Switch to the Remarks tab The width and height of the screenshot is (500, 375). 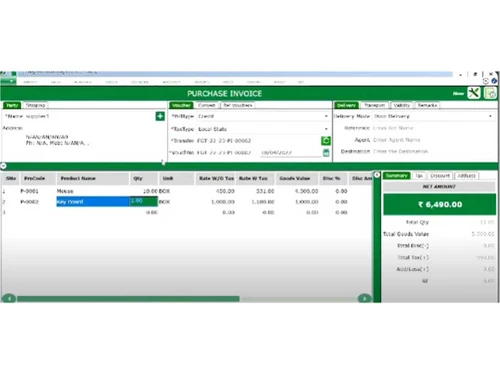coord(428,105)
